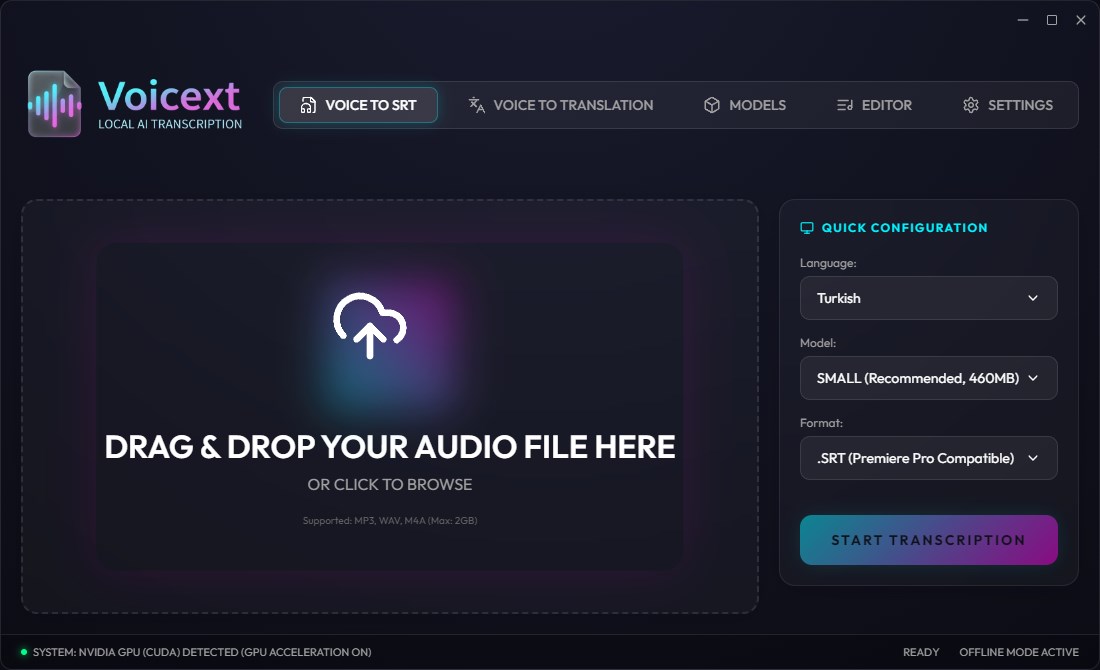Click the 'READY' status text
The height and width of the screenshot is (670, 1100).
coord(921,652)
